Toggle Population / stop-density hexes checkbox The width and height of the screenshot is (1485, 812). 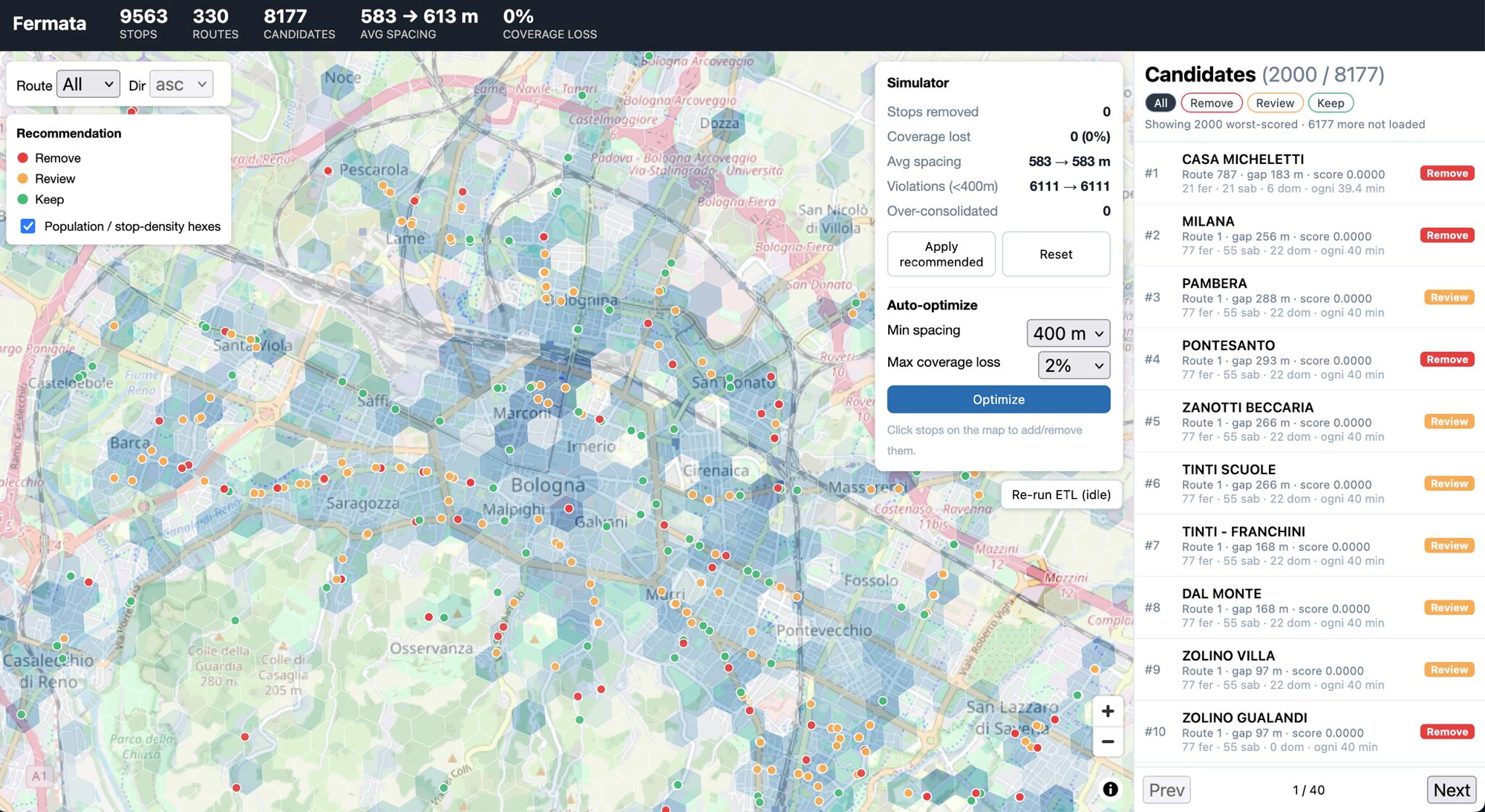pyautogui.click(x=27, y=226)
